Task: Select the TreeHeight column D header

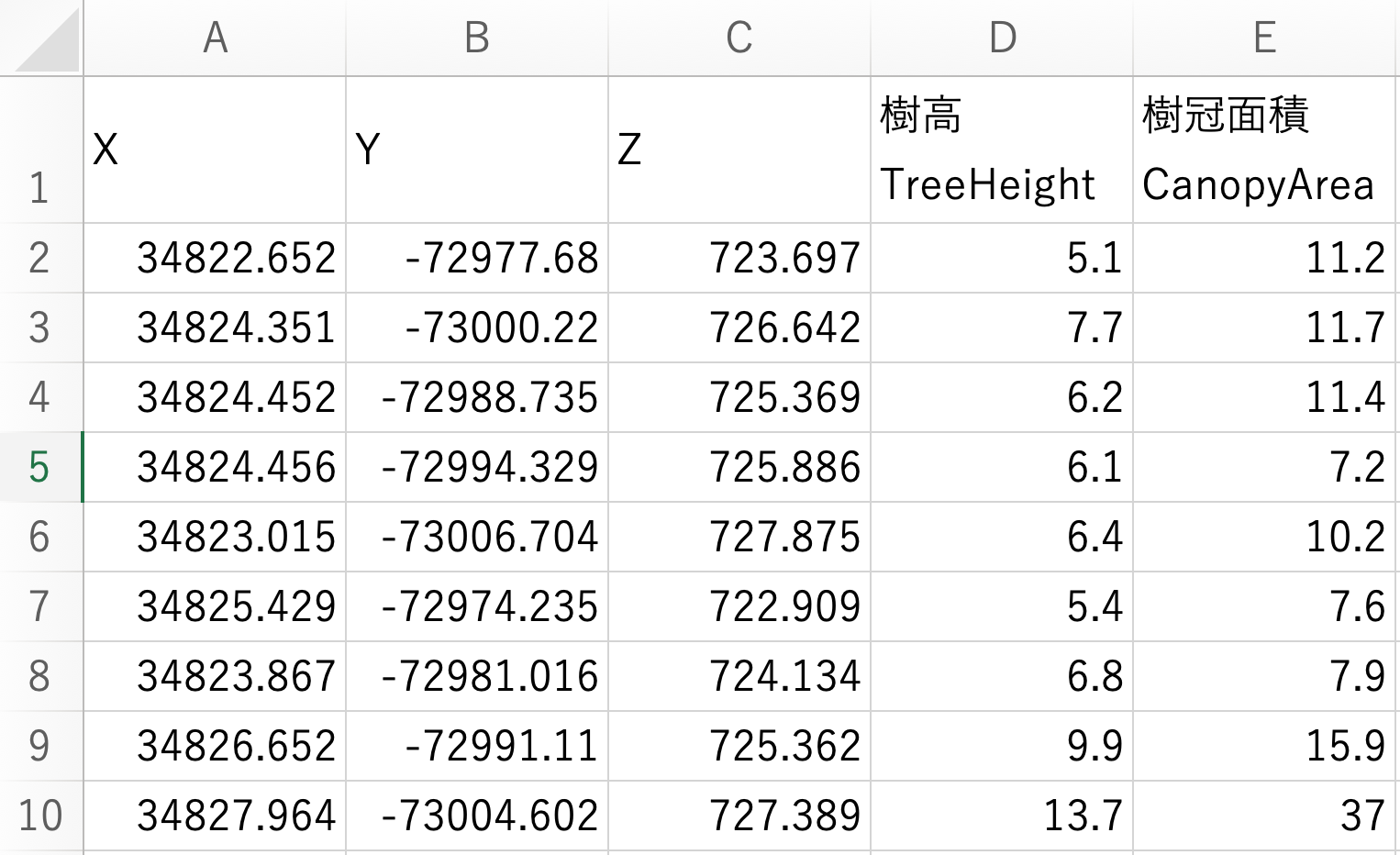Action: (1000, 39)
